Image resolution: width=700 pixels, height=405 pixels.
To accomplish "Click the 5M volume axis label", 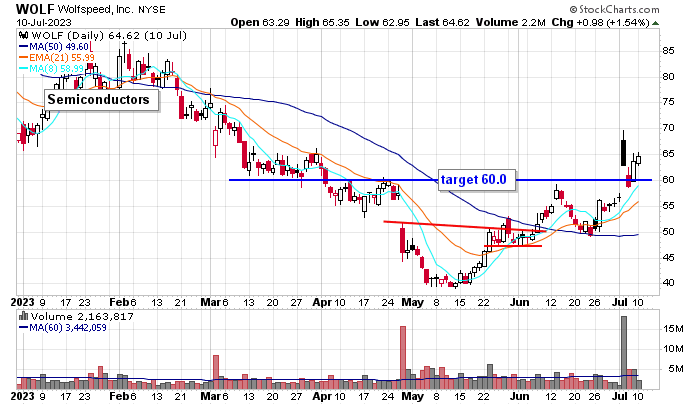I will [x=676, y=369].
